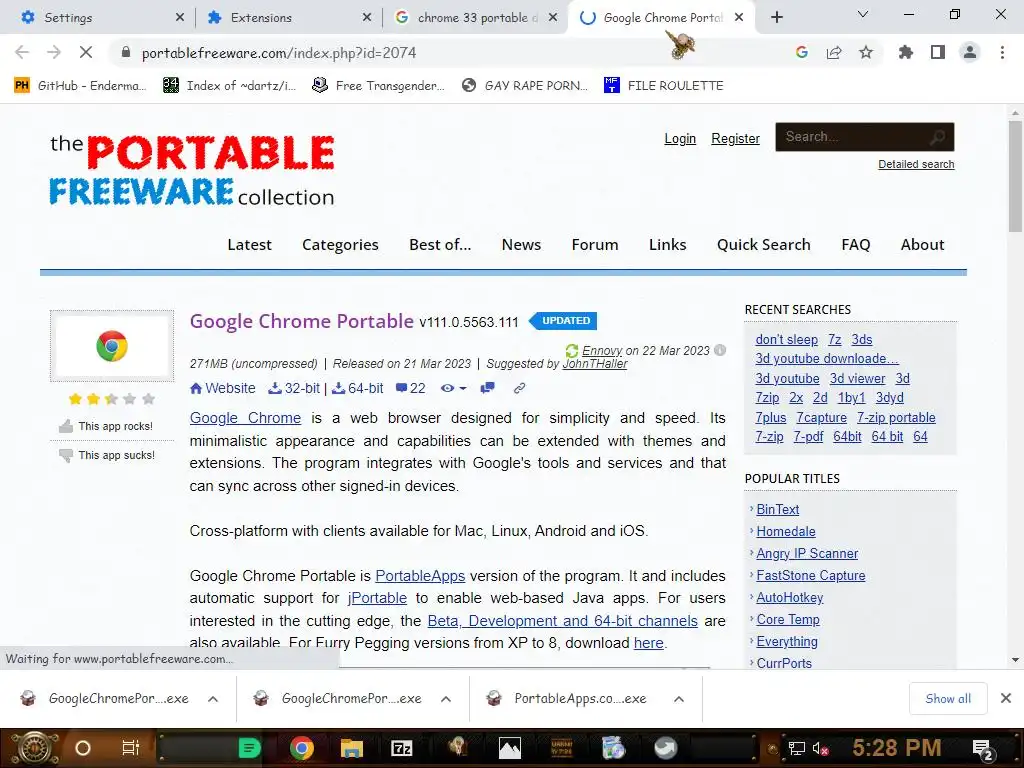Click the Login link
The height and width of the screenshot is (768, 1024).
(x=680, y=138)
